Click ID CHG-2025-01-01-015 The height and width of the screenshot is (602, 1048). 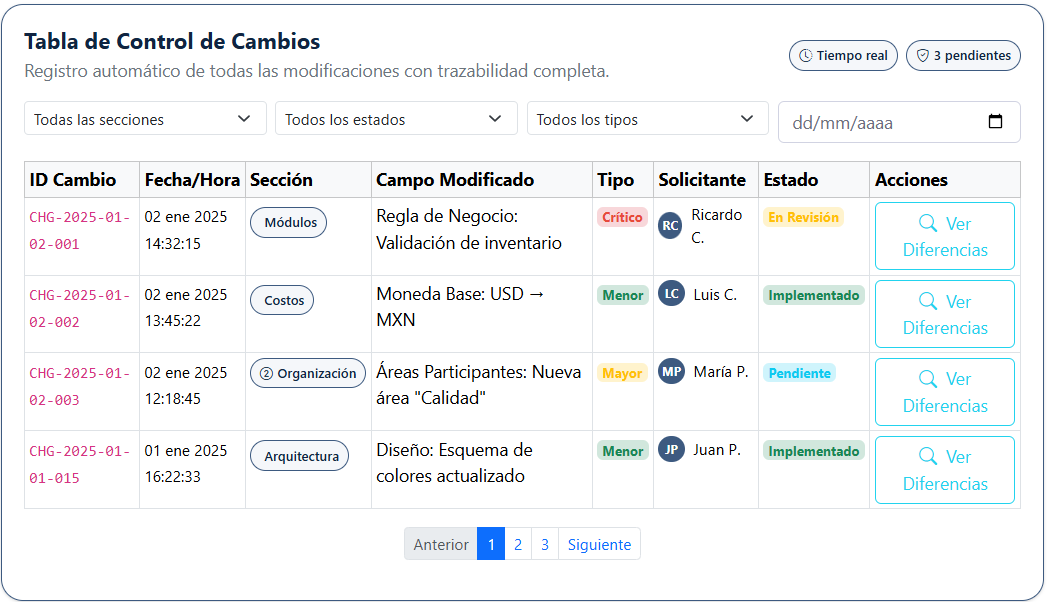(x=80, y=464)
